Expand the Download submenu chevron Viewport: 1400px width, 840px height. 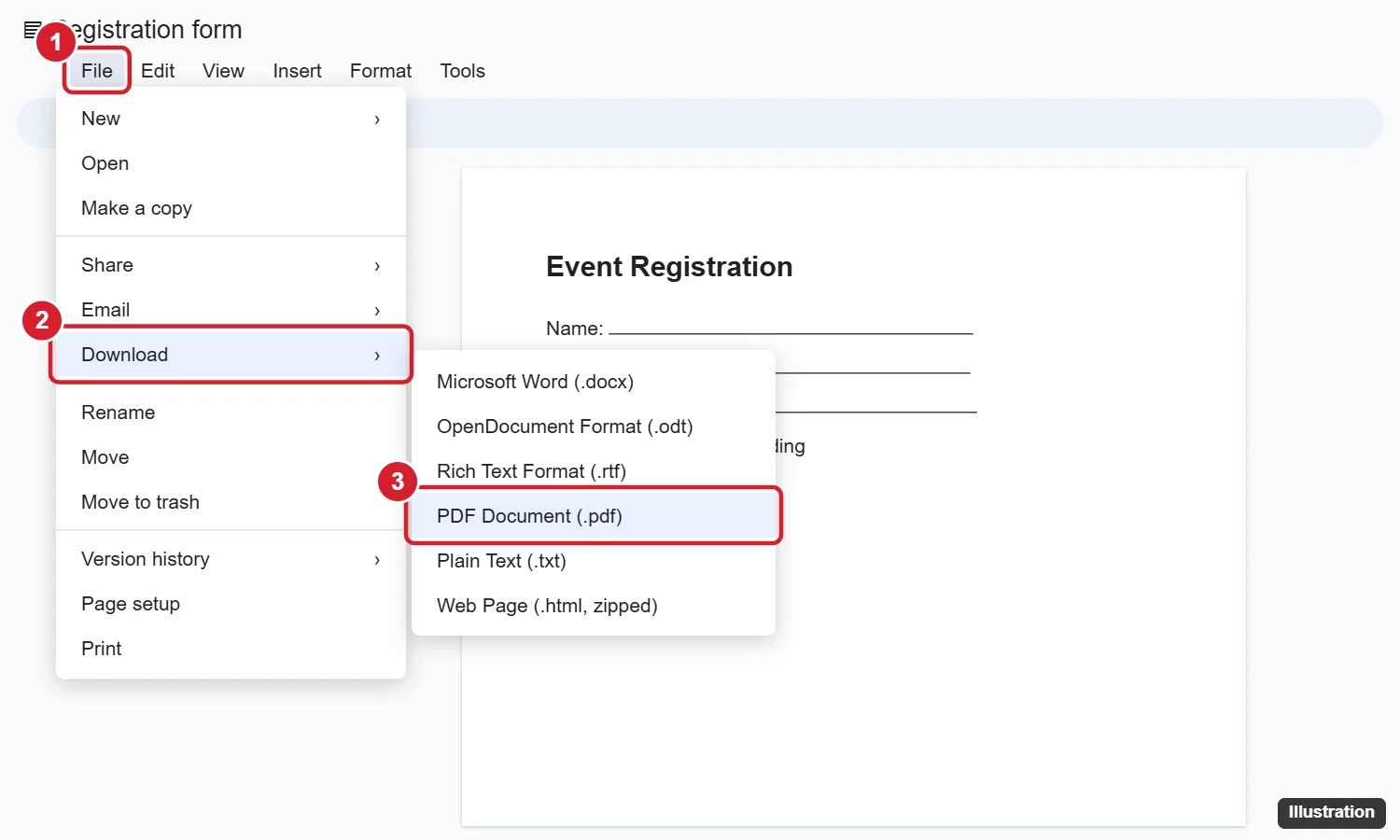[x=377, y=356]
